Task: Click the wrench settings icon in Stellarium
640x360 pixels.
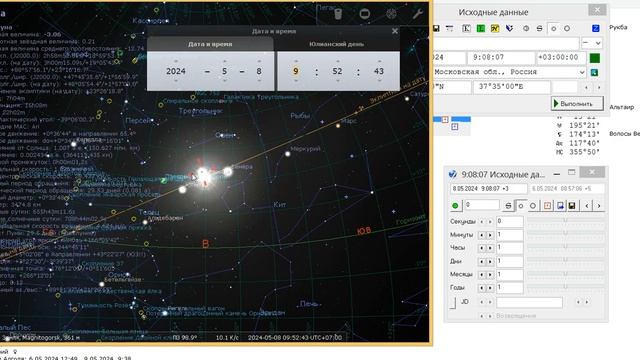Action: (x=417, y=13)
